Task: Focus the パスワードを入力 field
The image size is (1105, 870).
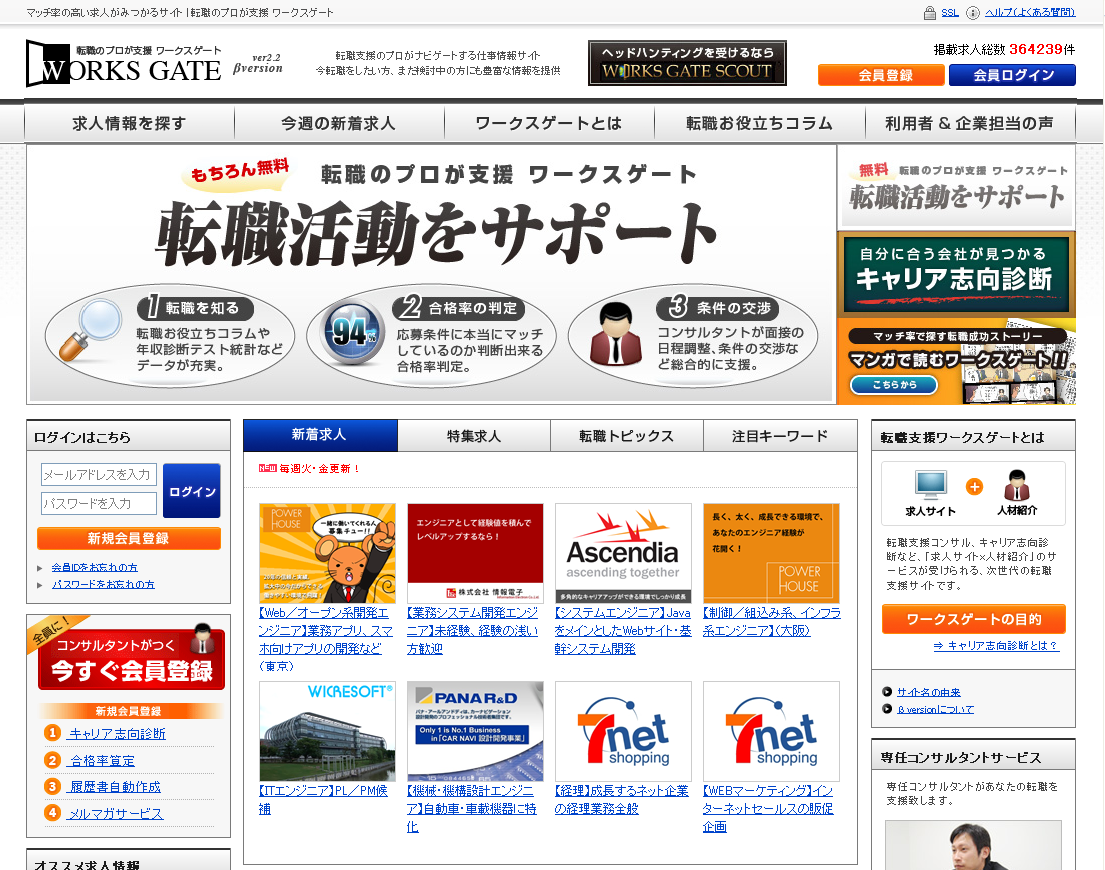Action: click(x=99, y=504)
